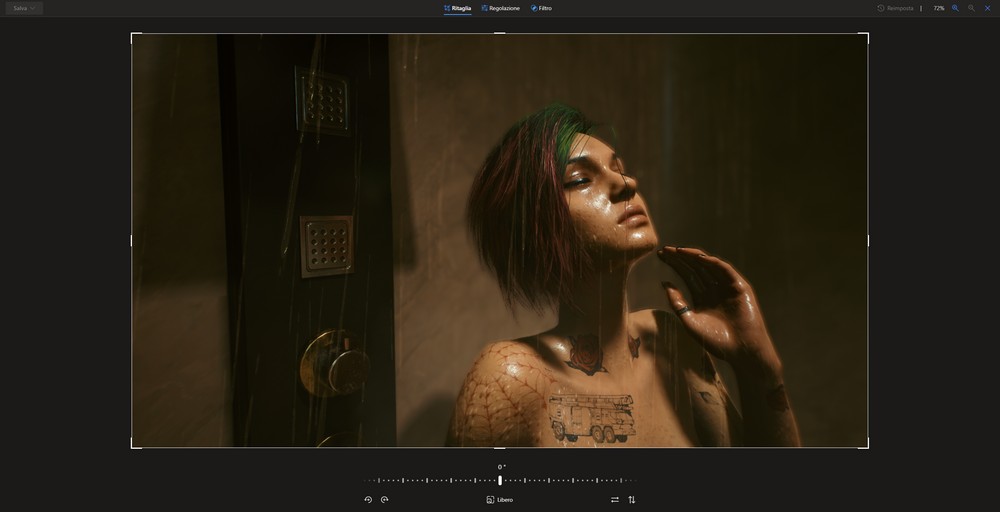Open the Libero aspect ratio selector
Image resolution: width=1000 pixels, height=512 pixels.
(500, 499)
